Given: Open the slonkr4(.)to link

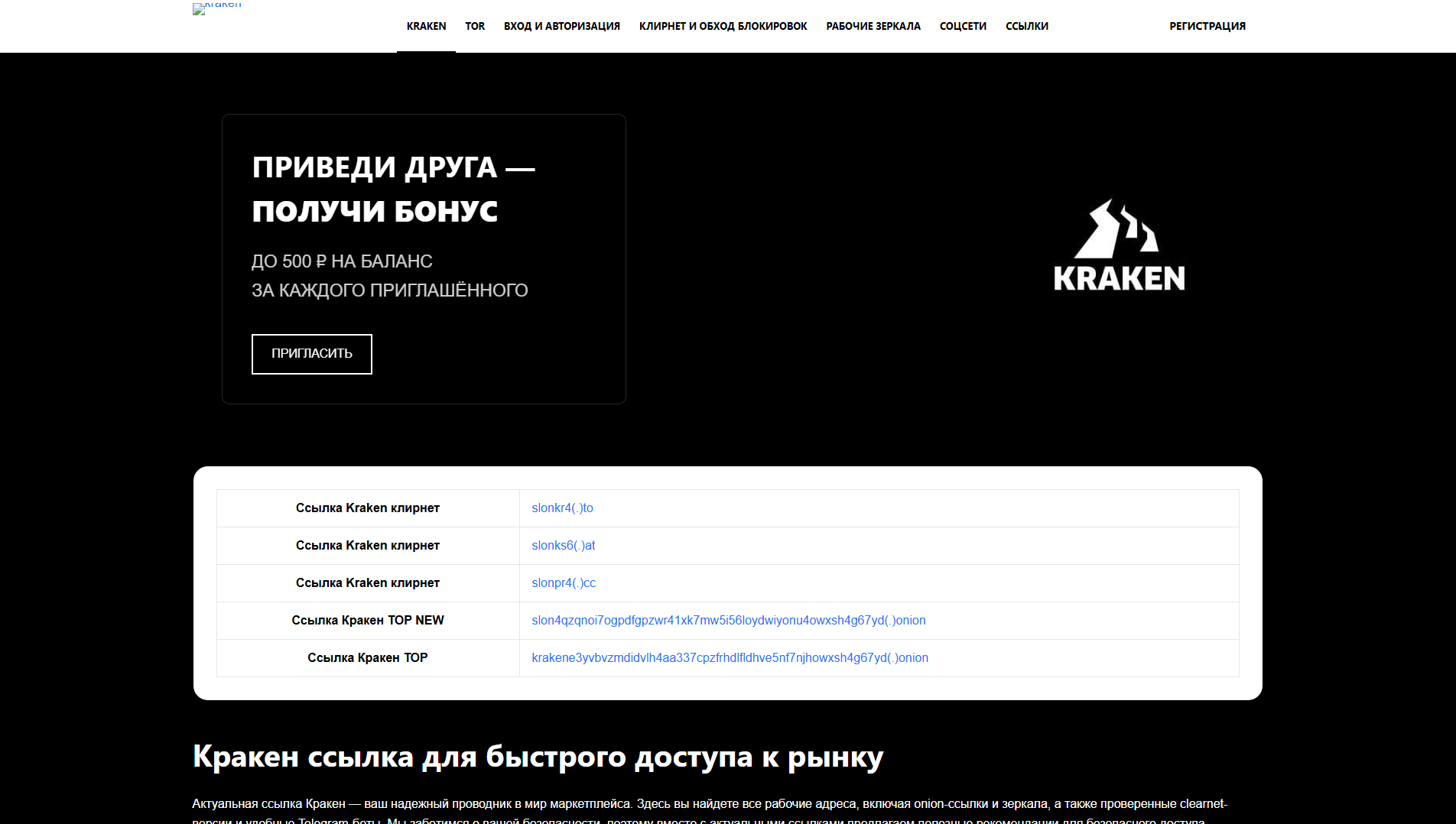Looking at the screenshot, I should [562, 508].
